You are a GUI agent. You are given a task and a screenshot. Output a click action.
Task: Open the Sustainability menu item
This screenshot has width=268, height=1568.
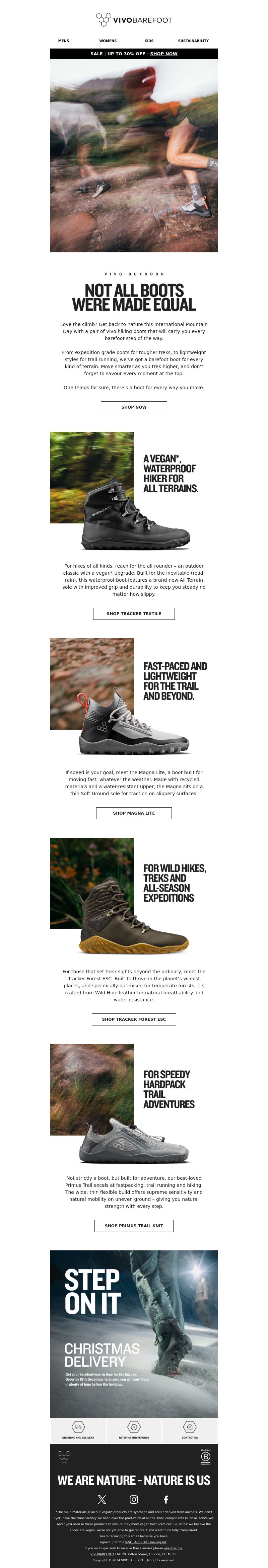pyautogui.click(x=193, y=41)
